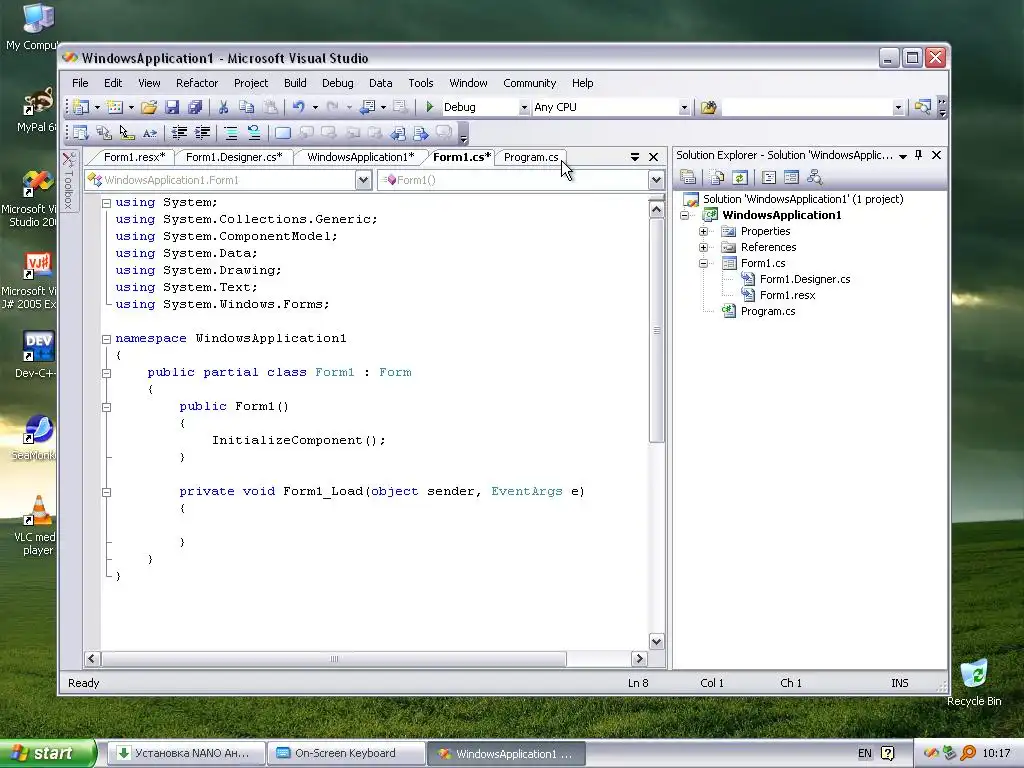
Task: Click the View Class Diagram icon
Action: (x=814, y=177)
